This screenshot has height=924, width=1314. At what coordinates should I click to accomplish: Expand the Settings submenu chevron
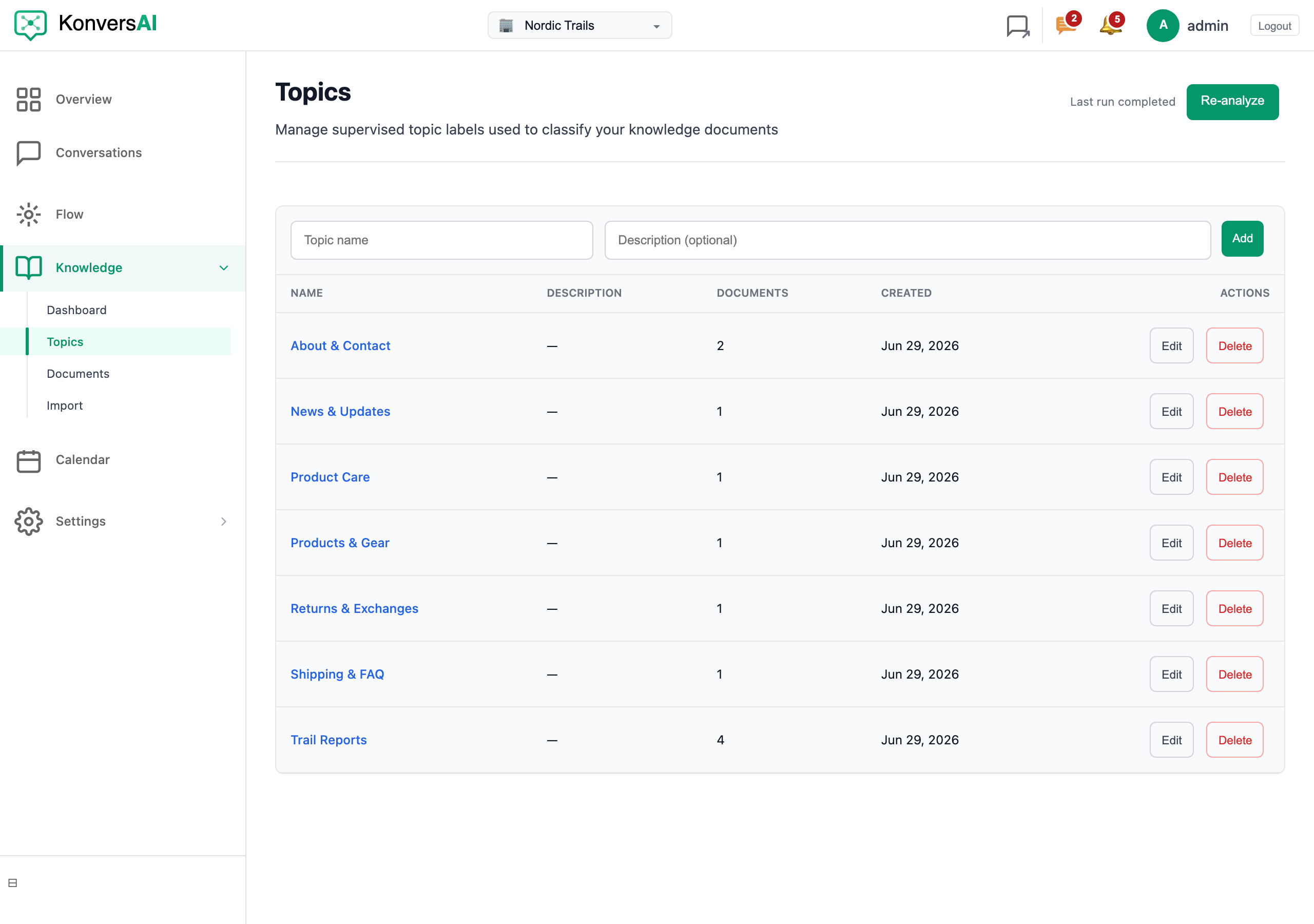click(x=224, y=522)
